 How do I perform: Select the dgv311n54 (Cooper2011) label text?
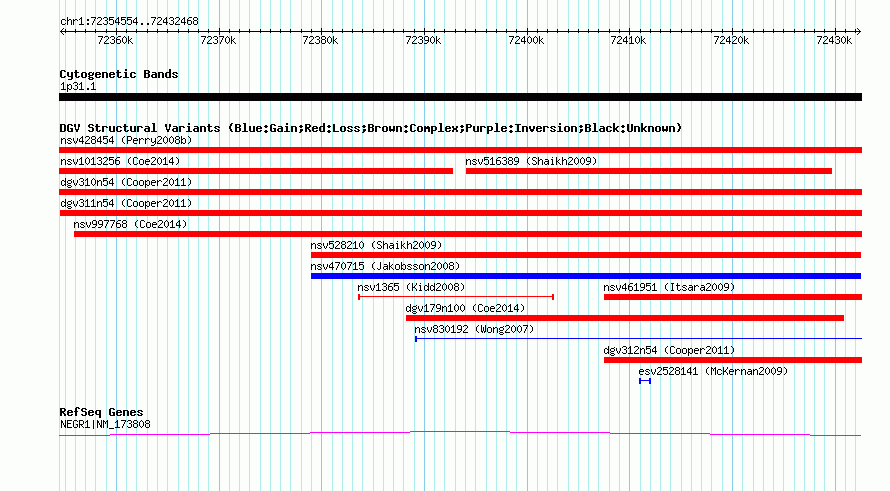(126, 203)
